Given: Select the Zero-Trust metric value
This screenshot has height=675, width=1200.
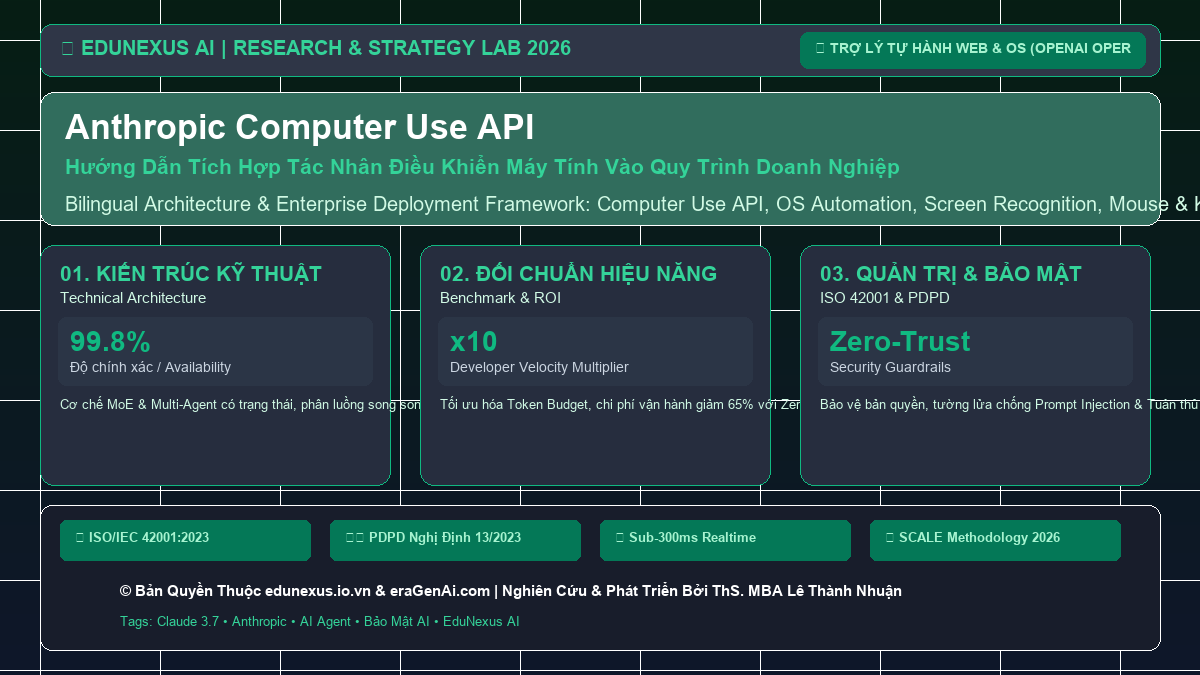Looking at the screenshot, I should point(900,341).
